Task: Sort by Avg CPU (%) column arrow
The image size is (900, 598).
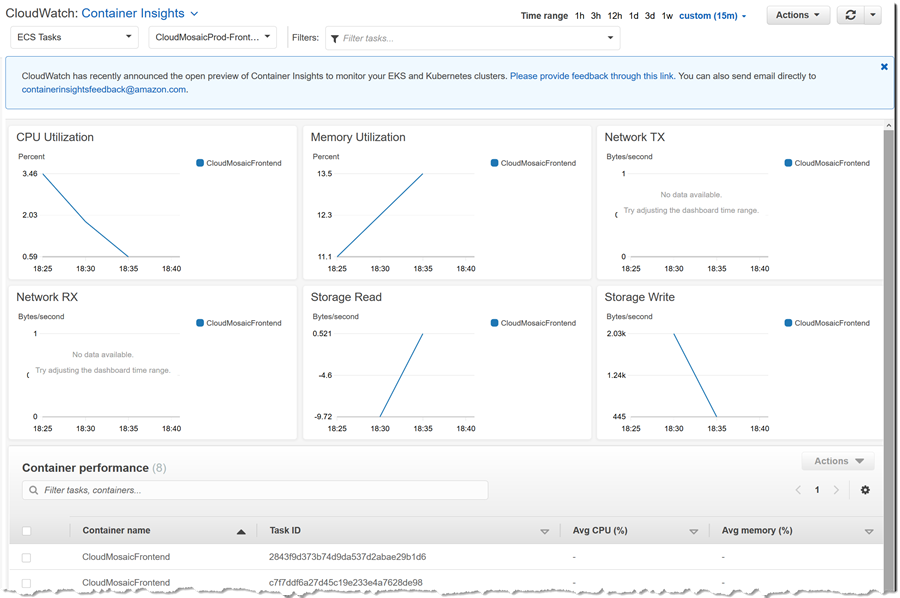Action: point(693,531)
